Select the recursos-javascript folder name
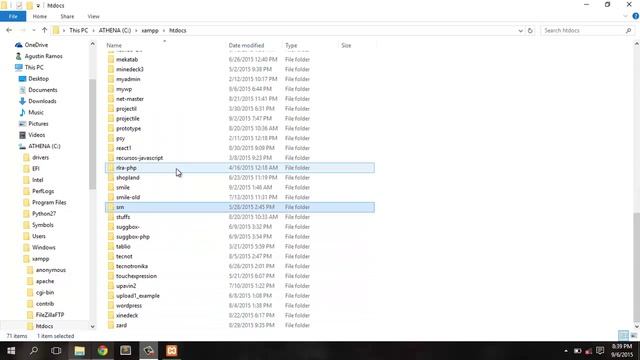 pos(139,158)
